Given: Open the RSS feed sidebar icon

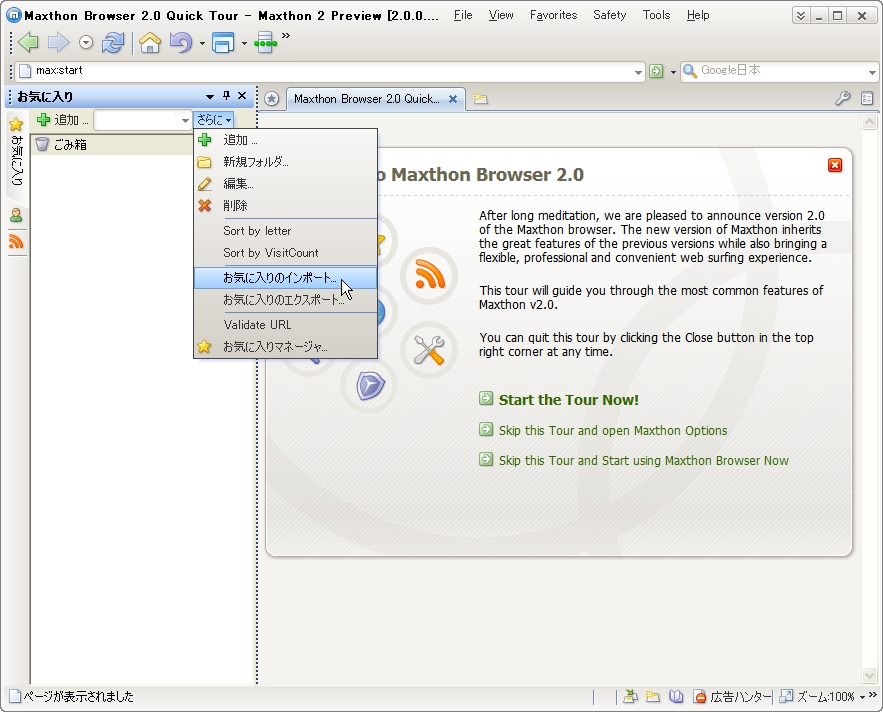Looking at the screenshot, I should pos(16,242).
